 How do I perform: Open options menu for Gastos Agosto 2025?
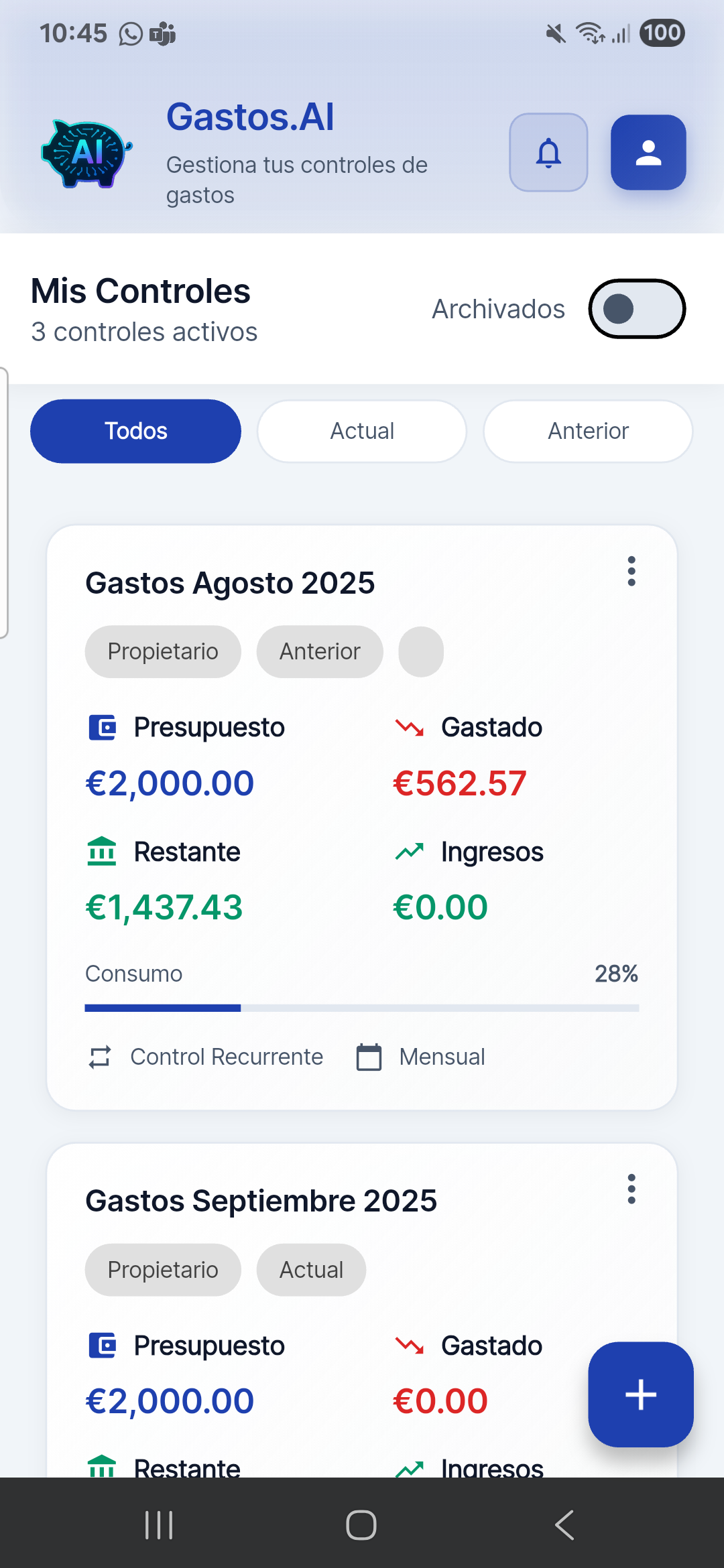pyautogui.click(x=631, y=572)
